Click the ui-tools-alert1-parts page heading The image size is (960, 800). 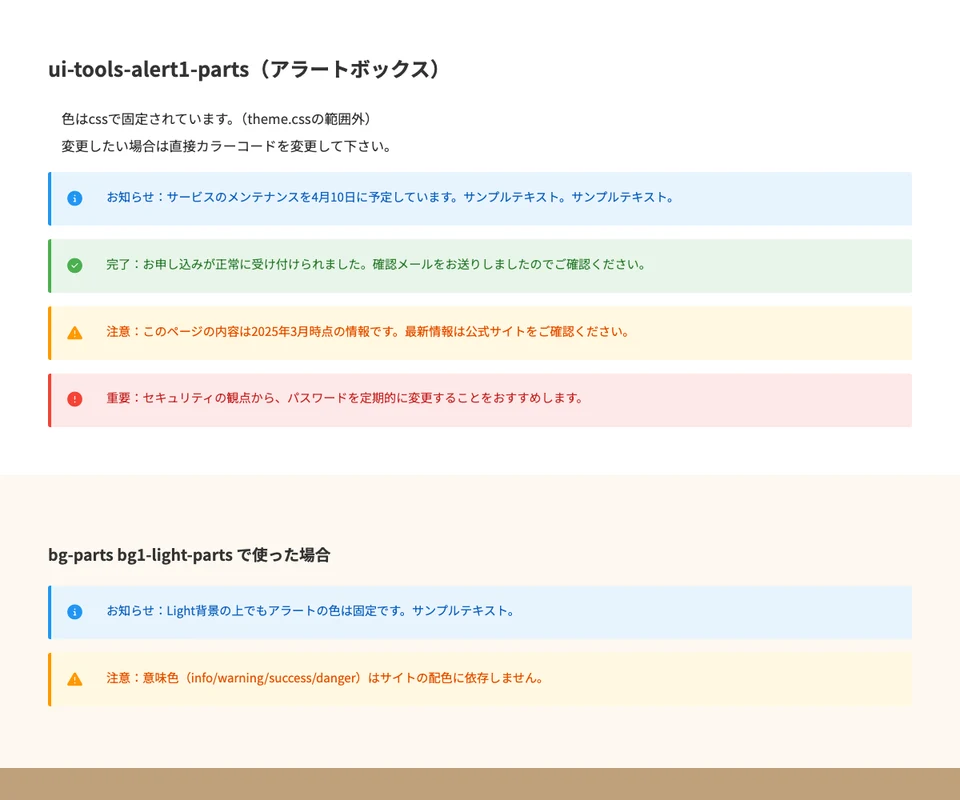pyautogui.click(x=244, y=70)
